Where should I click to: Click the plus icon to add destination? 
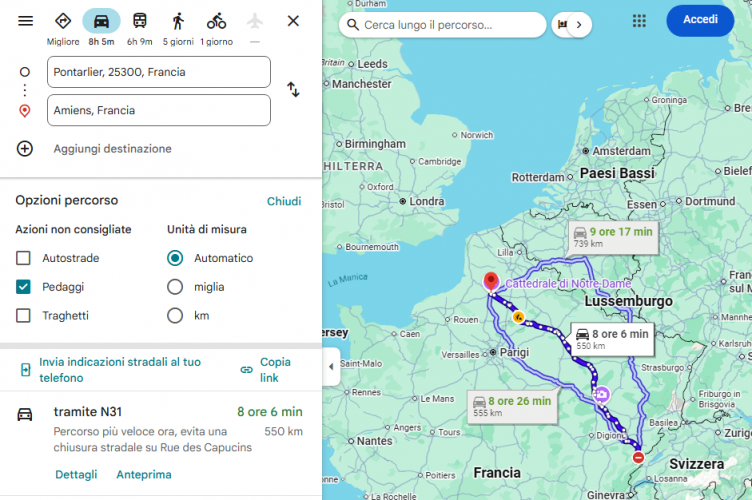tap(25, 149)
